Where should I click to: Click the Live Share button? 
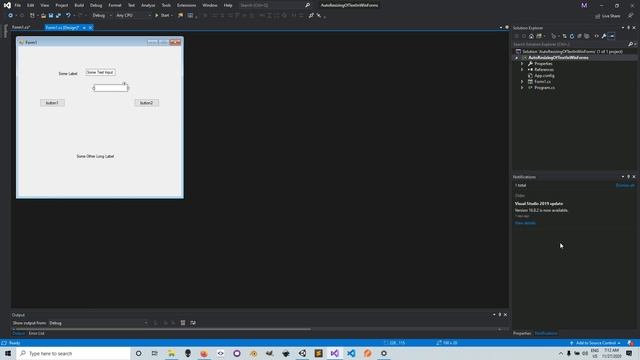[608, 16]
